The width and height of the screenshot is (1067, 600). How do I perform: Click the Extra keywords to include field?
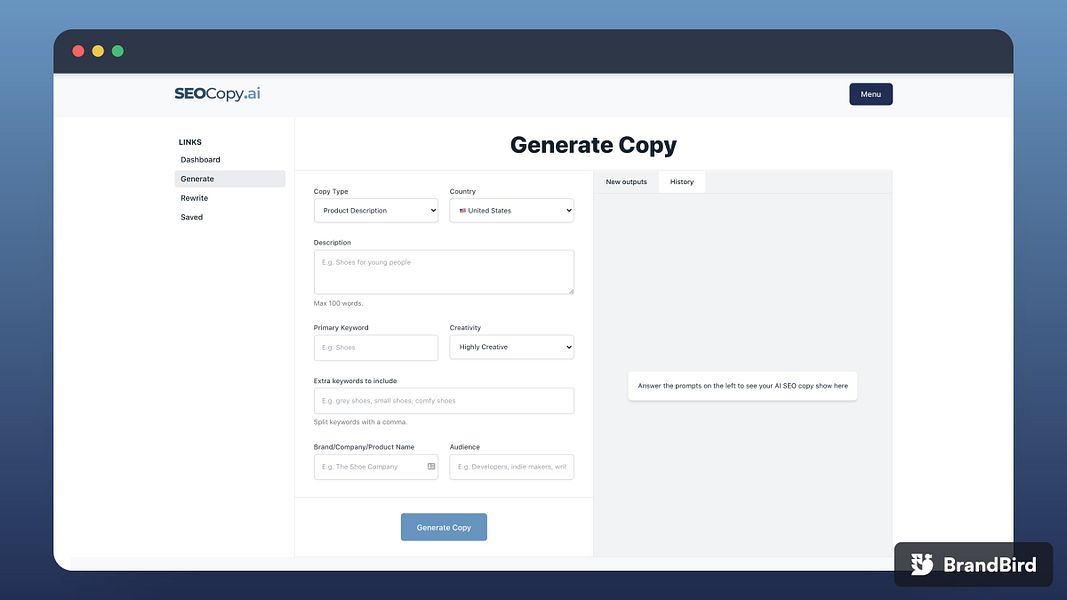[x=444, y=401]
